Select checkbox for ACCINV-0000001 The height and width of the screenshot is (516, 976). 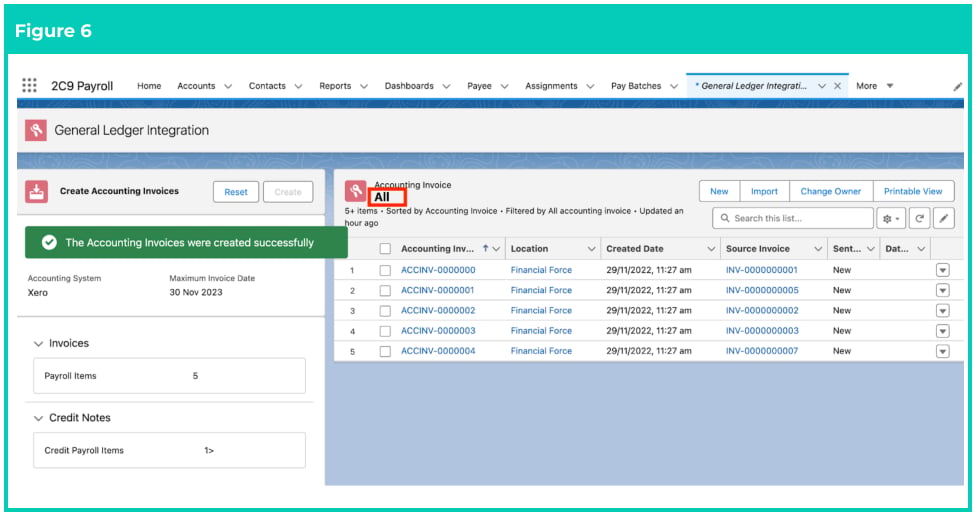[385, 291]
